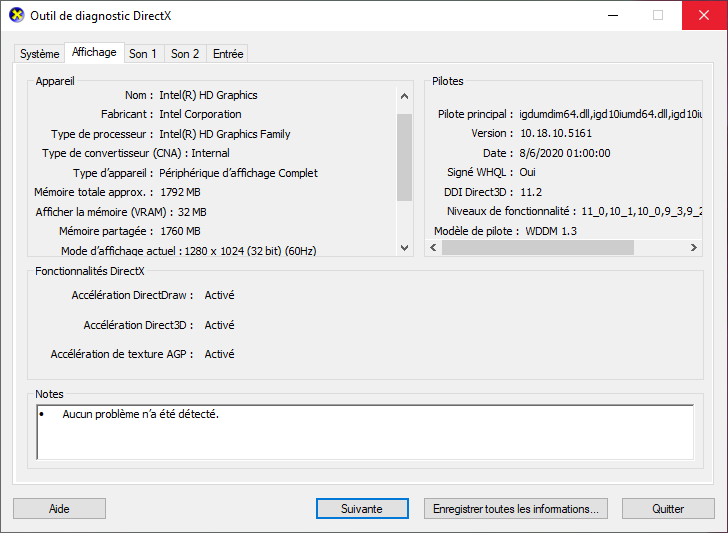Screen dimensions: 728x533
Task: Switch to the Système tab
Action: (x=39, y=54)
